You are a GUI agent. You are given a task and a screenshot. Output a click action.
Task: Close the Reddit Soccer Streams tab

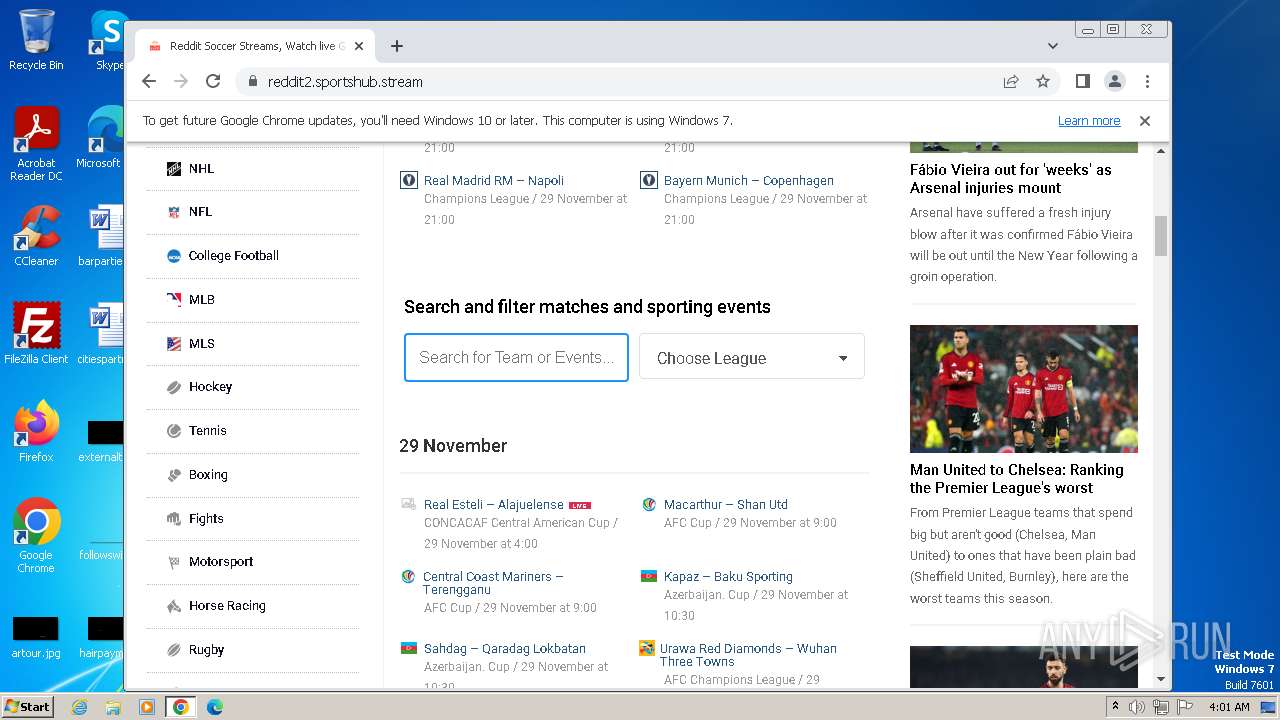tap(359, 46)
